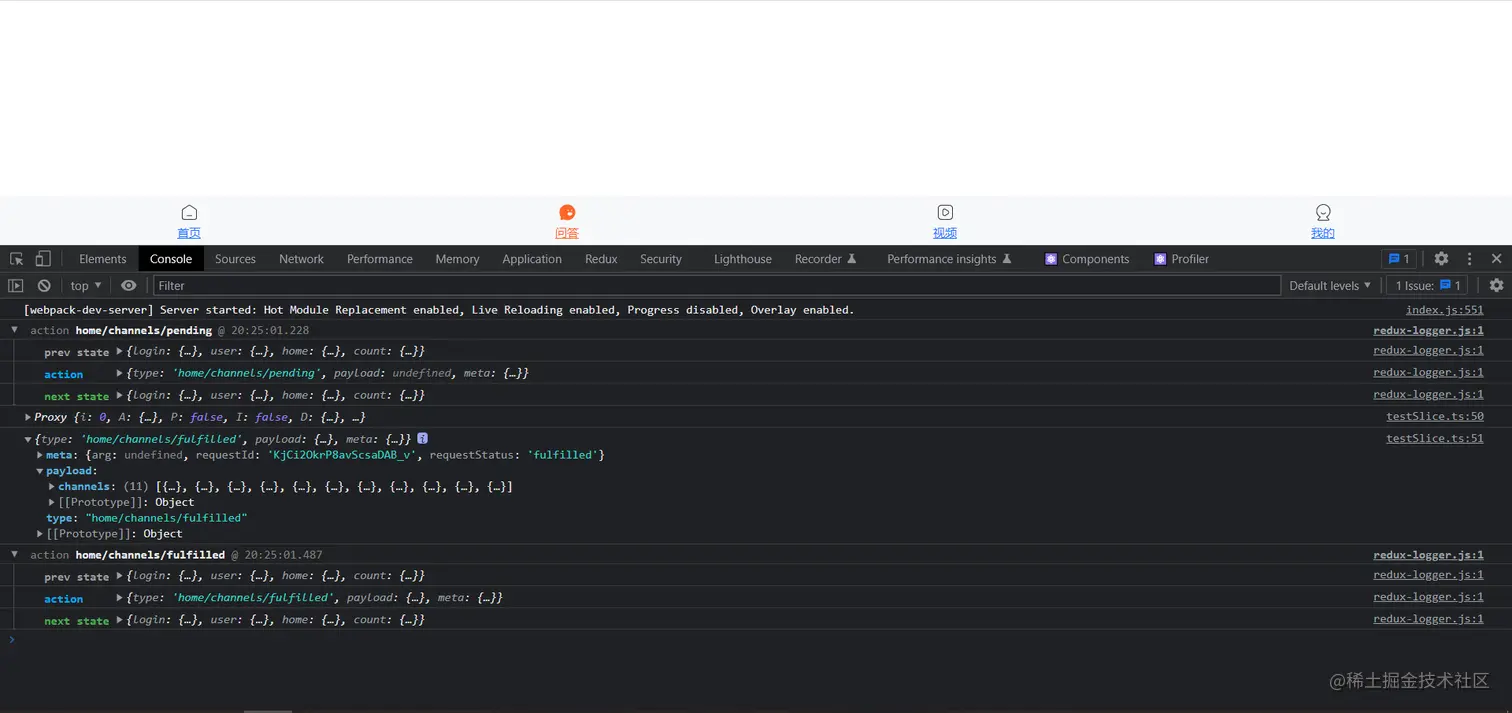Open the React Profiler tab
This screenshot has height=713, width=1512.
(1181, 259)
